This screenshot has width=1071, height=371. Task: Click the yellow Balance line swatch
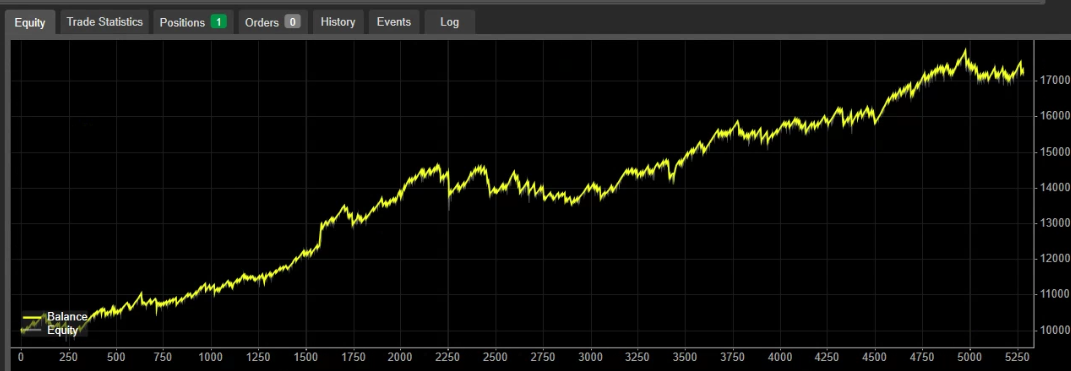tap(33, 318)
